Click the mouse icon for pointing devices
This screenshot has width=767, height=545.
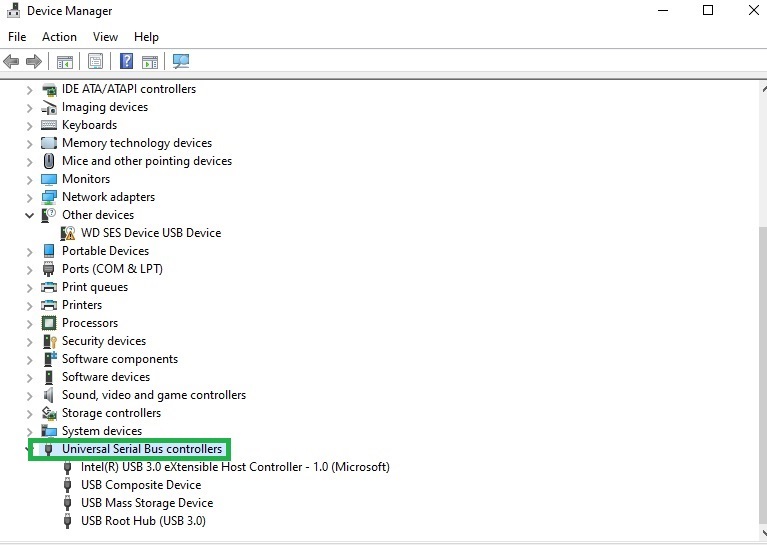tap(49, 161)
